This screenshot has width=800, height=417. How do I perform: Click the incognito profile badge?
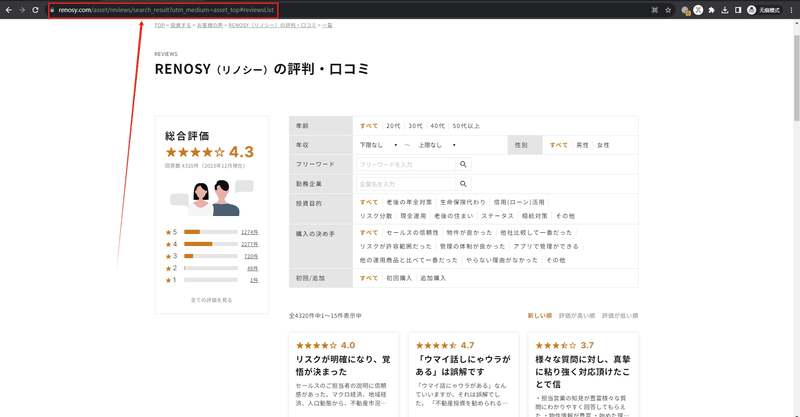pos(764,10)
